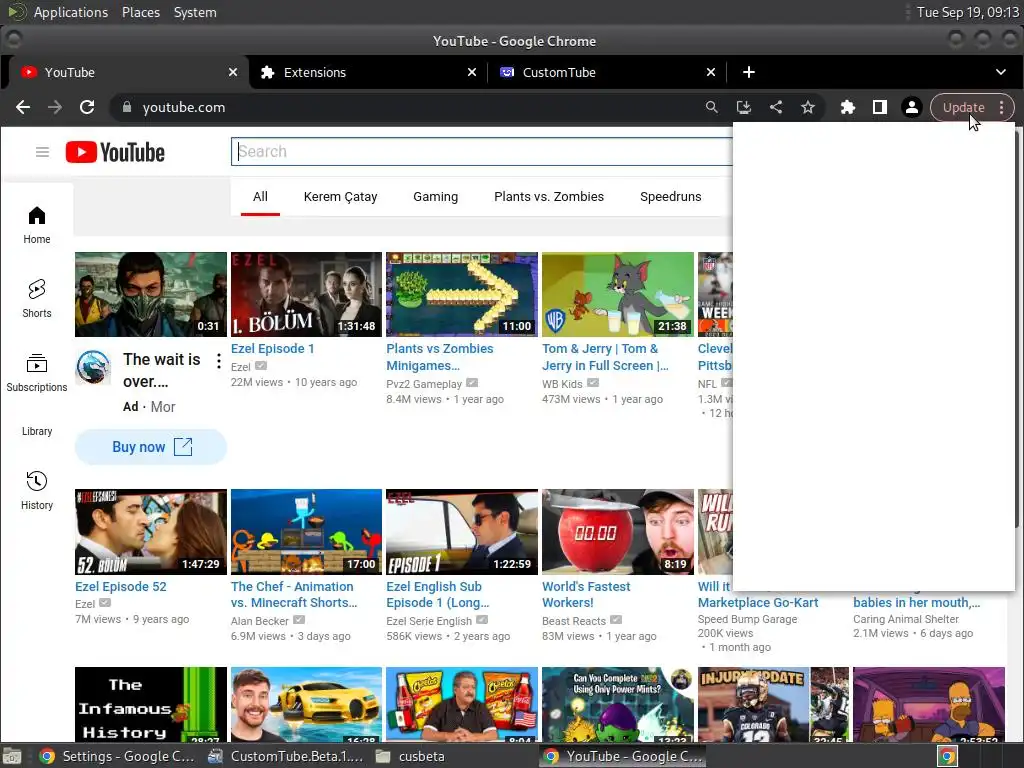This screenshot has width=1024, height=768.
Task: Click the youtube.com address bar URL
Action: click(x=184, y=107)
